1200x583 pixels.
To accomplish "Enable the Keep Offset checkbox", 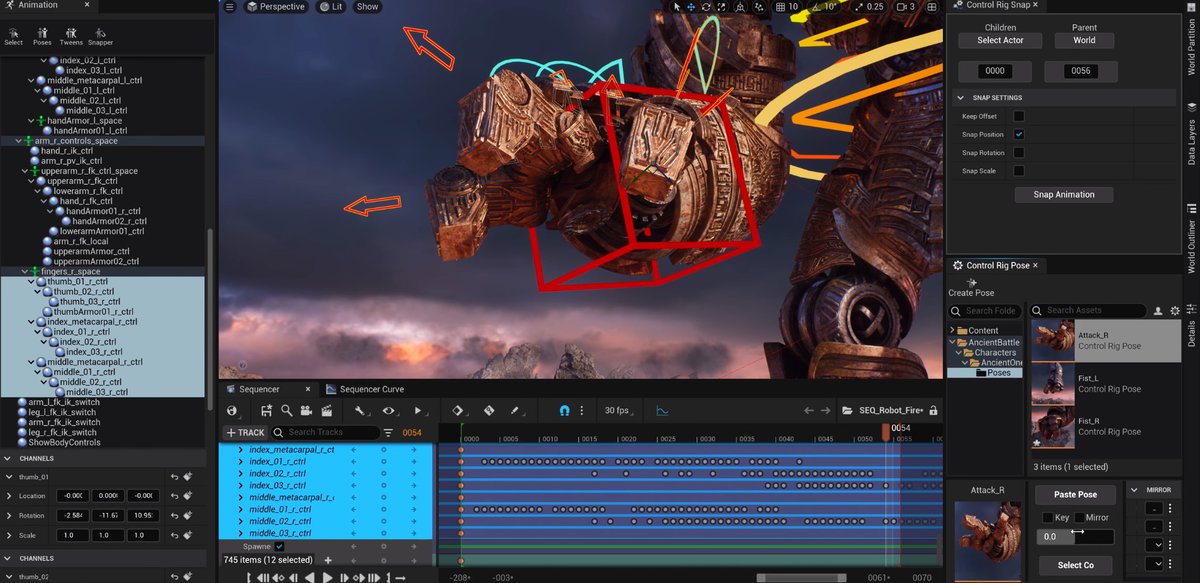I will click(x=1019, y=116).
